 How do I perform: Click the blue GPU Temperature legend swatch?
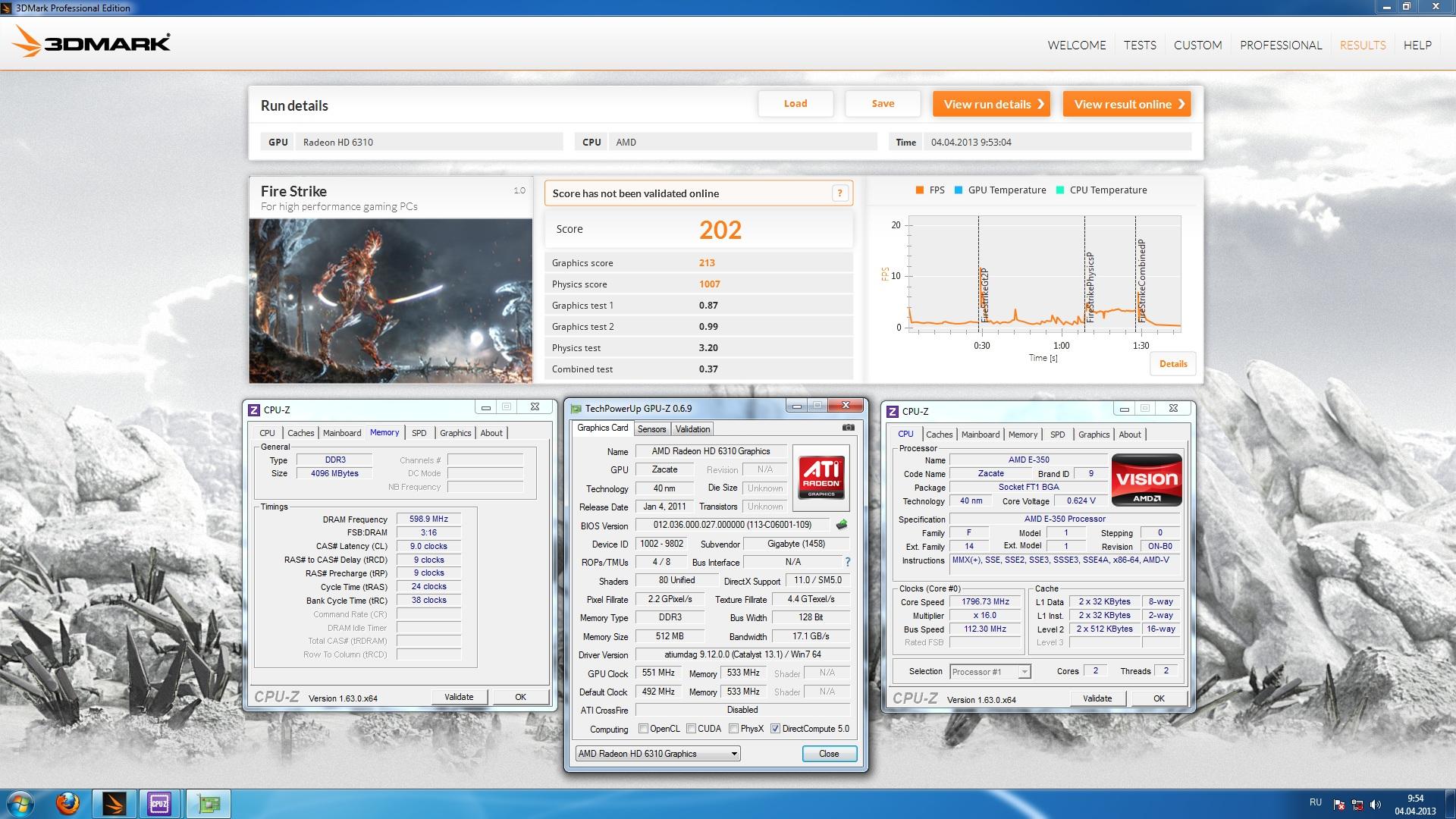tap(959, 190)
